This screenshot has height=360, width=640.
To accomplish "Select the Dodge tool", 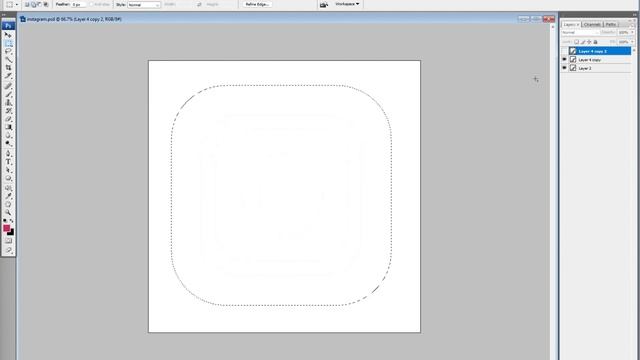I will [8, 143].
